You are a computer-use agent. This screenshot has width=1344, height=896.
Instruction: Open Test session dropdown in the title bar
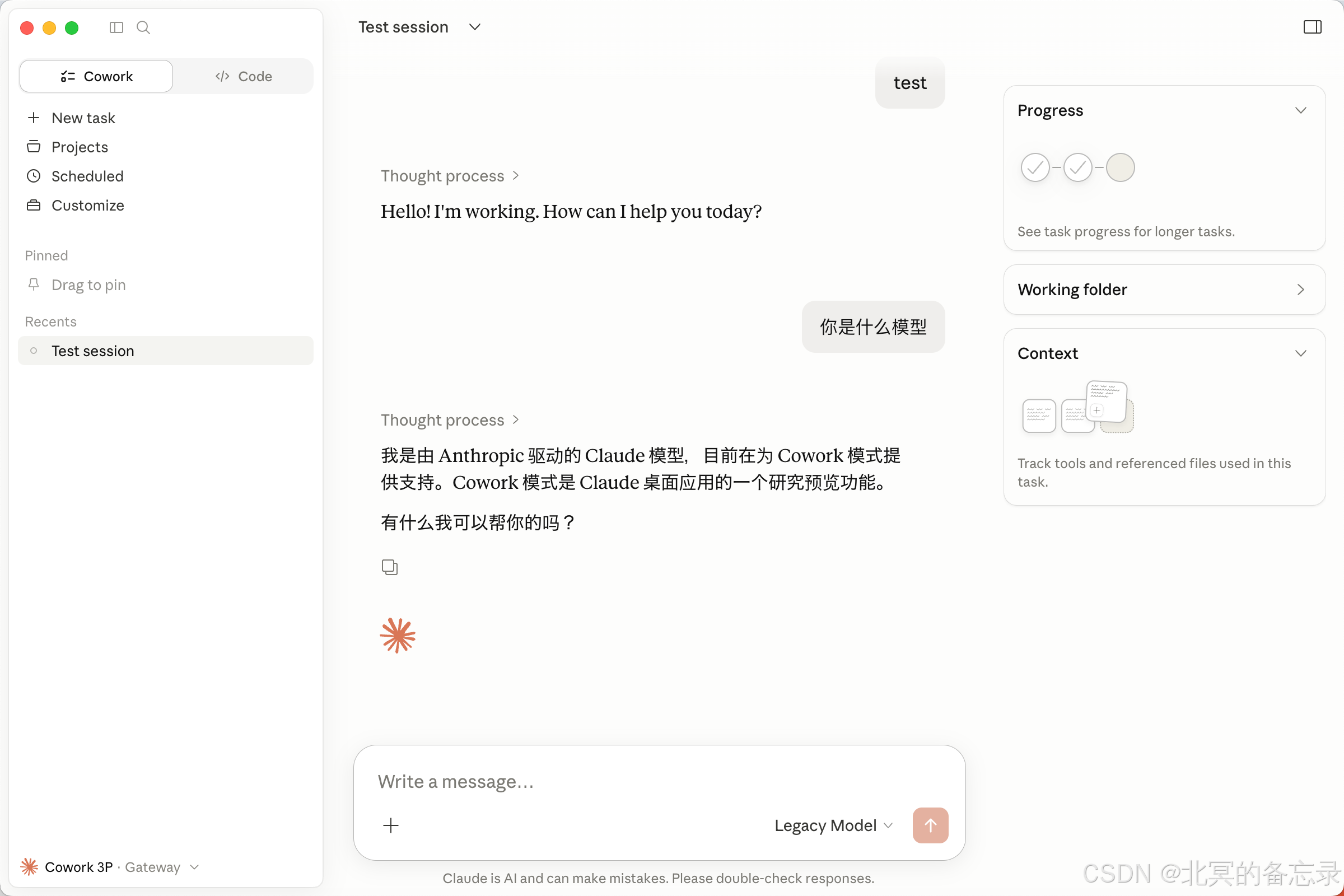pos(474,27)
